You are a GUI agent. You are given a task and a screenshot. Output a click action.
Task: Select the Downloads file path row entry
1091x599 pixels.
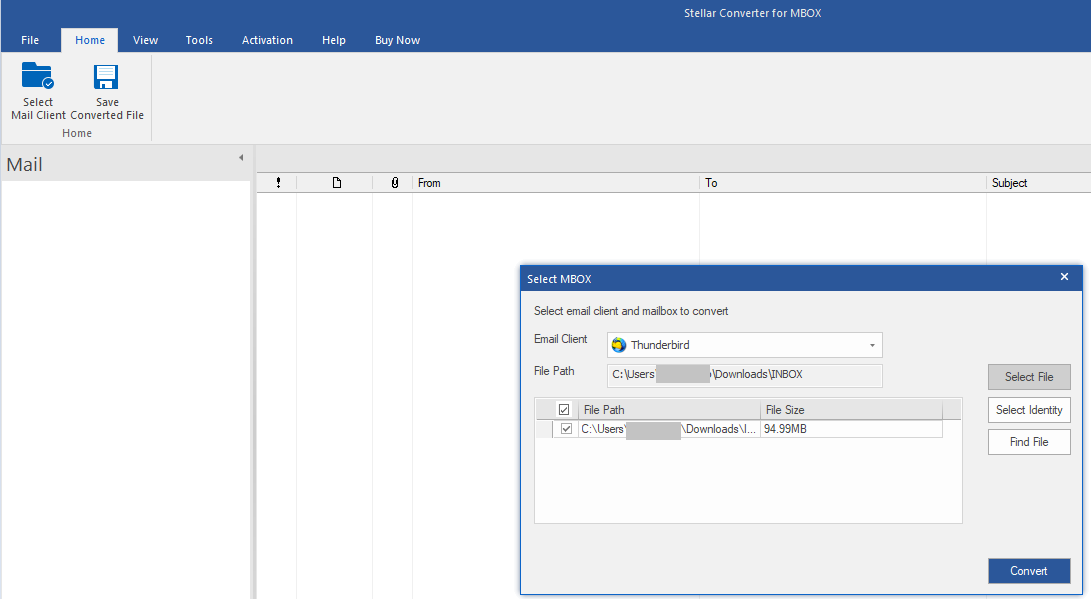(668, 429)
